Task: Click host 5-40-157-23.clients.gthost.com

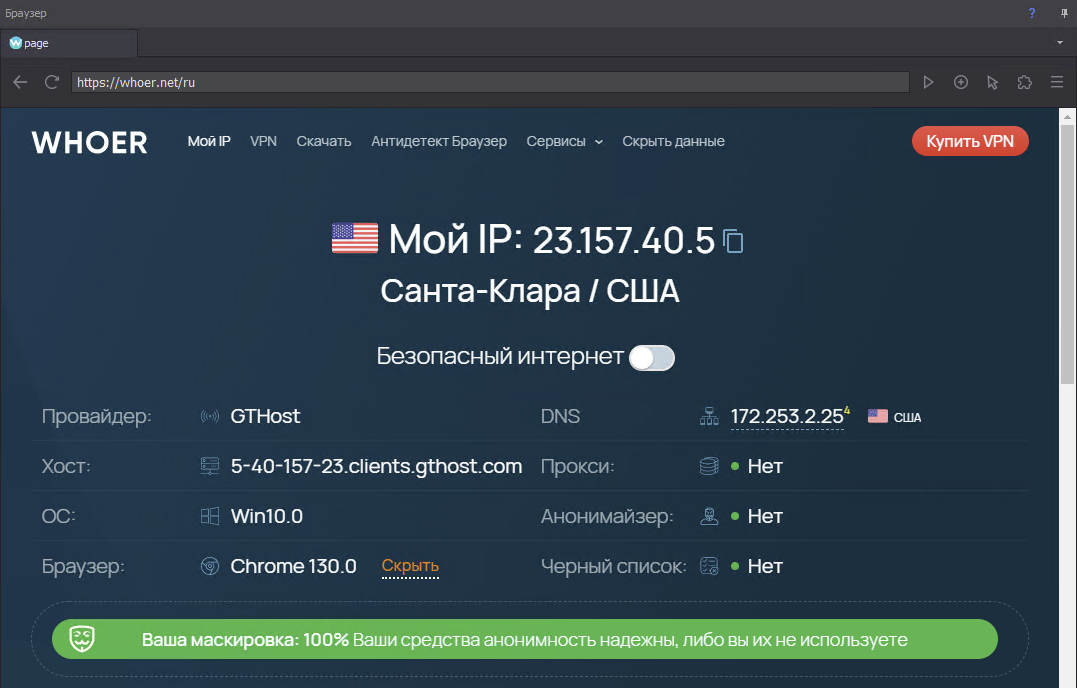Action: click(376, 466)
